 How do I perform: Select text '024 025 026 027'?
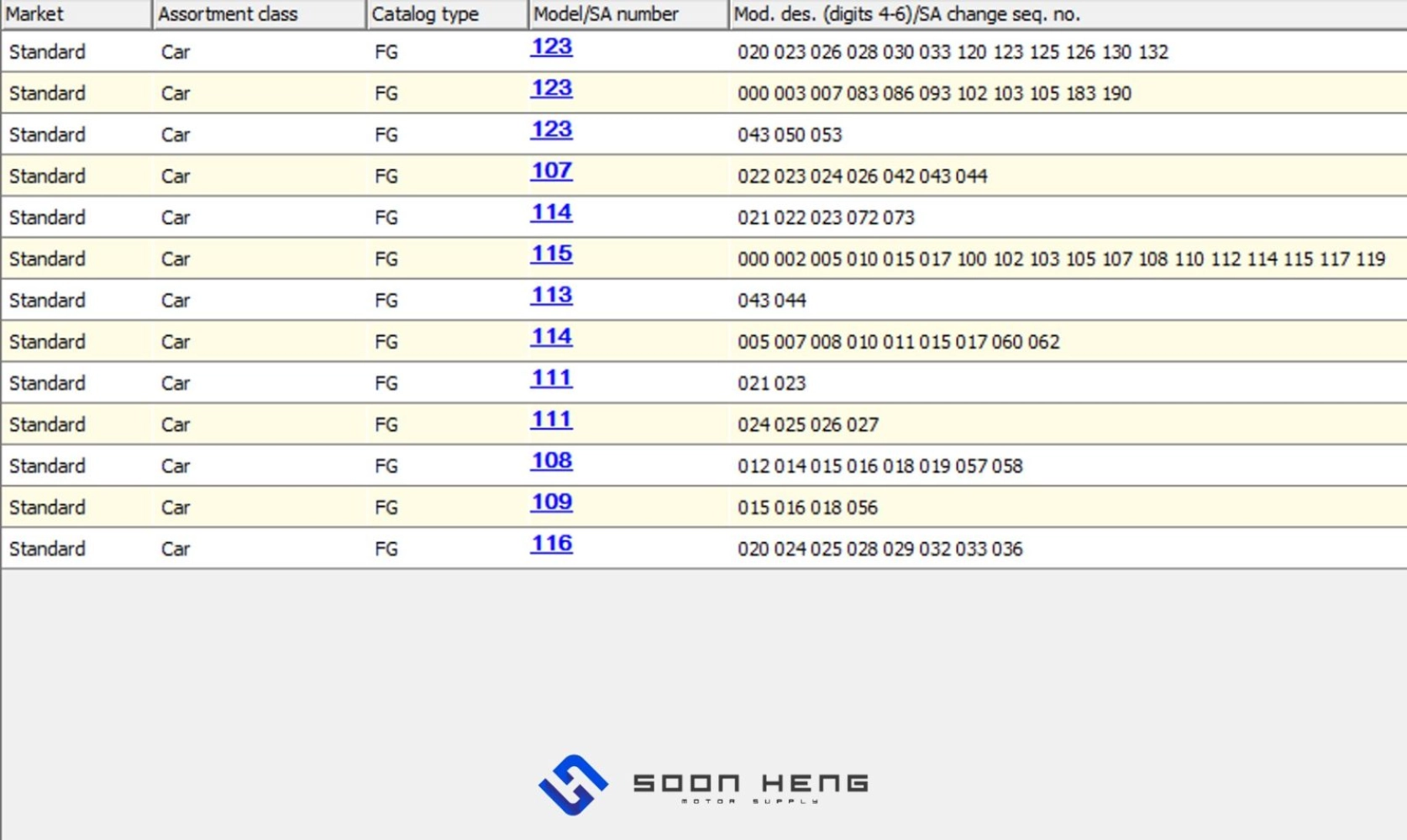click(808, 425)
